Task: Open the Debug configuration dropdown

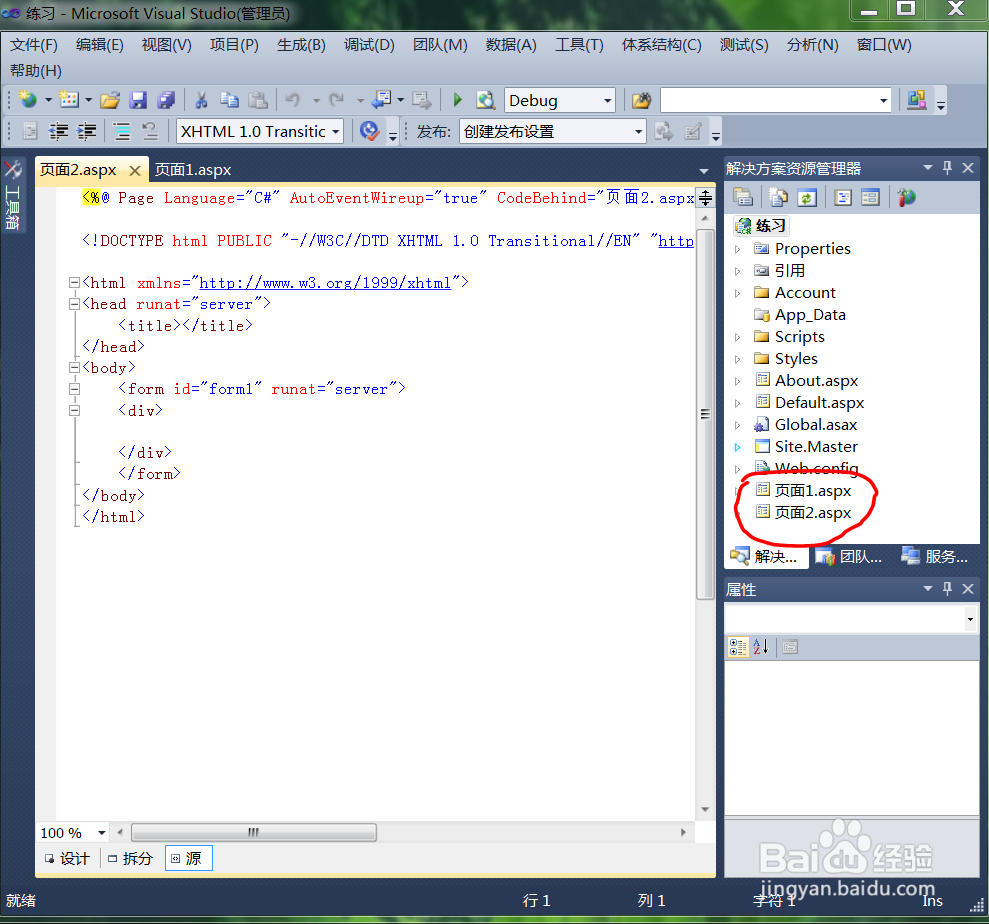Action: [x=607, y=100]
